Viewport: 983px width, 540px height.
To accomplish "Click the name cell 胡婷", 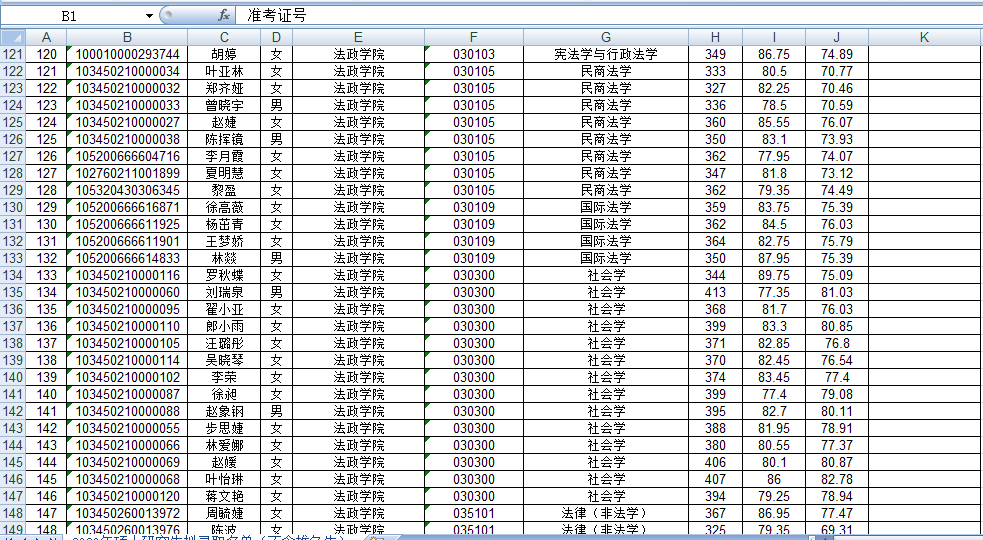I will pyautogui.click(x=224, y=55).
